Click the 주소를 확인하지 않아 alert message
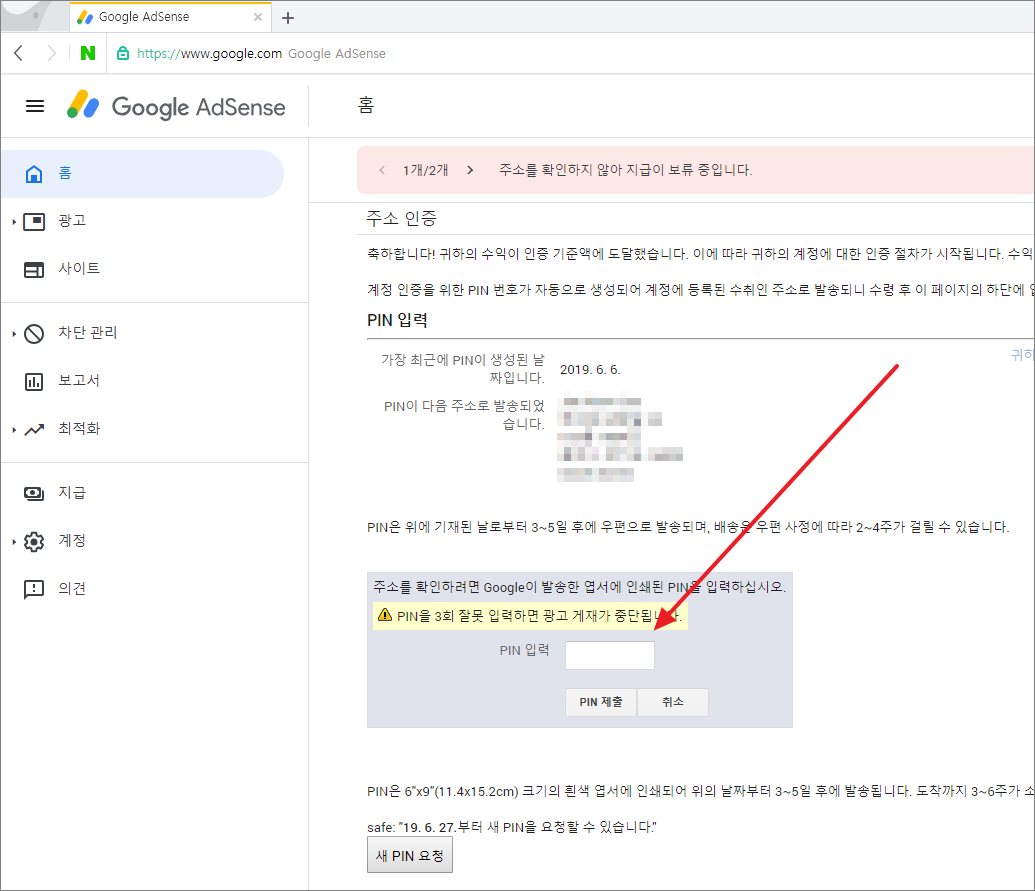The height and width of the screenshot is (891, 1035). 626,170
